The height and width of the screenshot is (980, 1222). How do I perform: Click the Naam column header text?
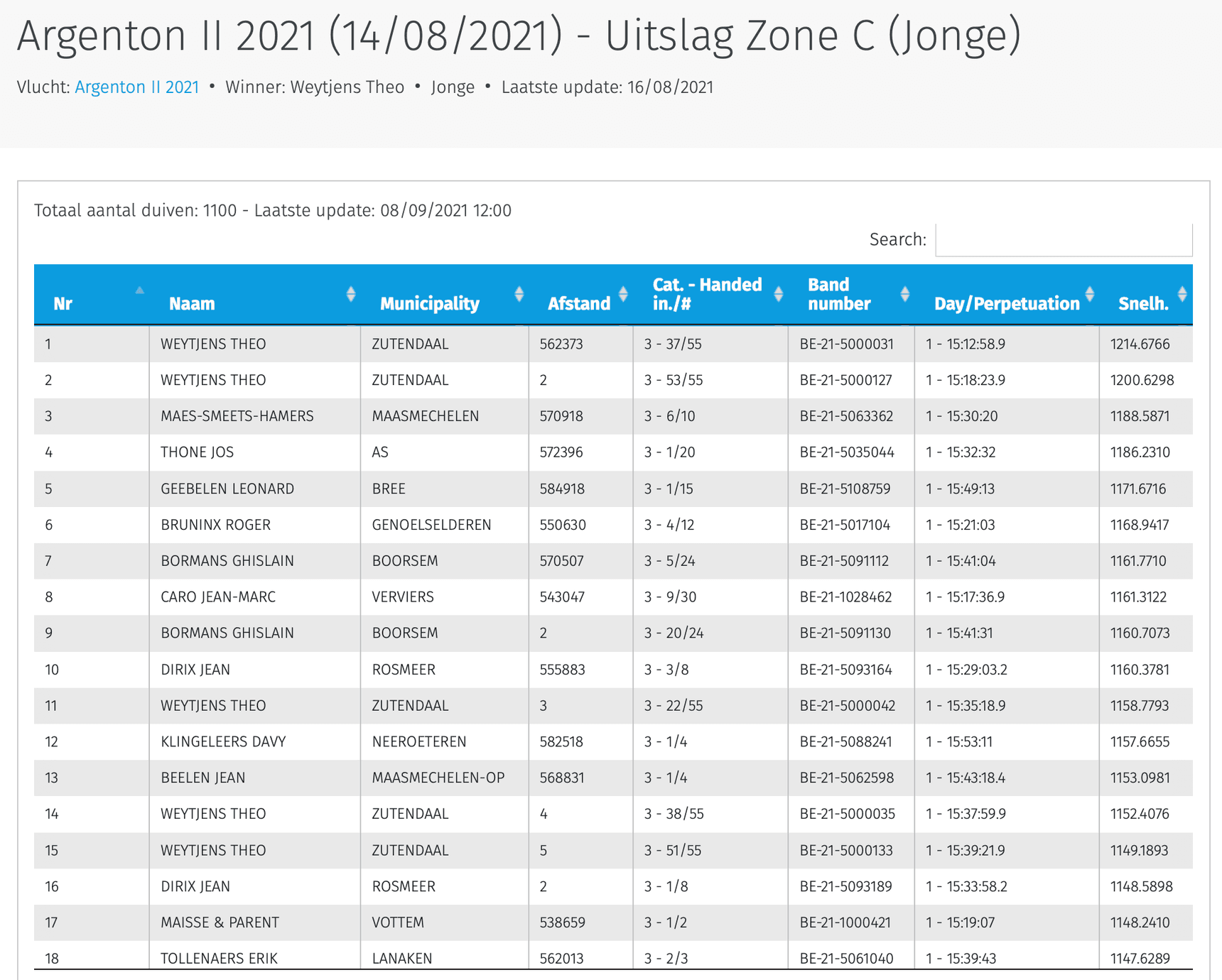tap(192, 304)
